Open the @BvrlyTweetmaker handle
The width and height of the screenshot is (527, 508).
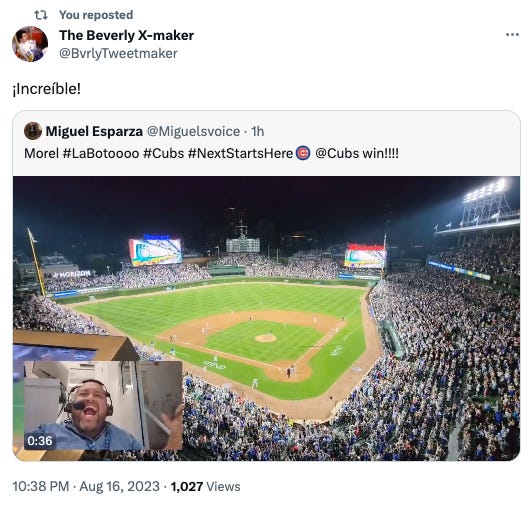tap(118, 53)
